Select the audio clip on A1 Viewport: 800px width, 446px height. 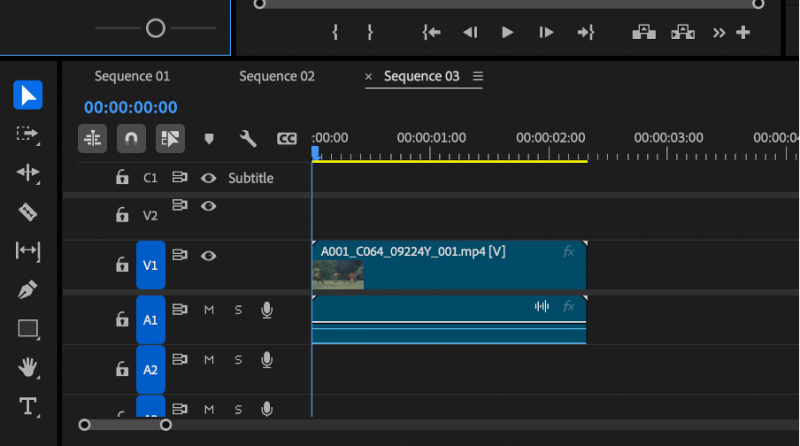click(449, 319)
